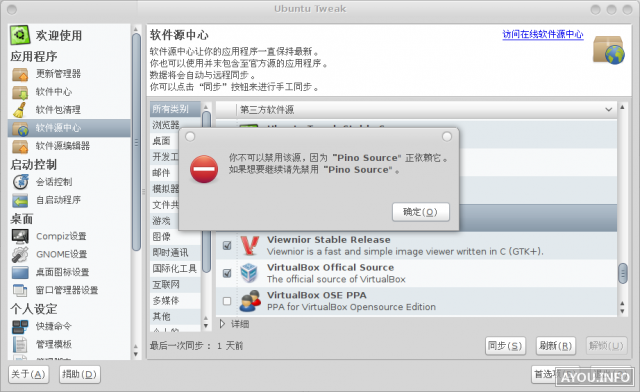Open the 欢迎使用 welcome icon
The image size is (640, 392).
coord(20,35)
